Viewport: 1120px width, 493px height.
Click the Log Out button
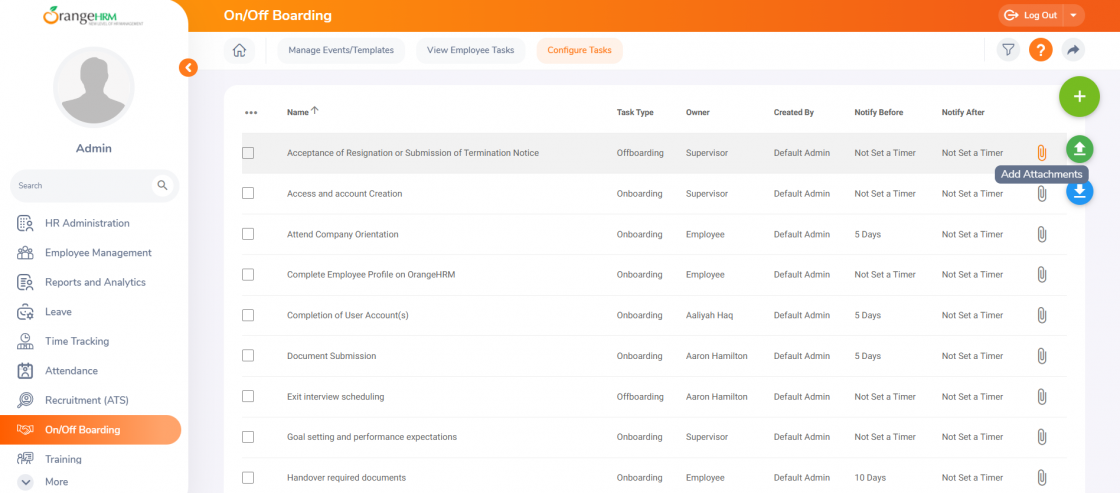point(1031,15)
